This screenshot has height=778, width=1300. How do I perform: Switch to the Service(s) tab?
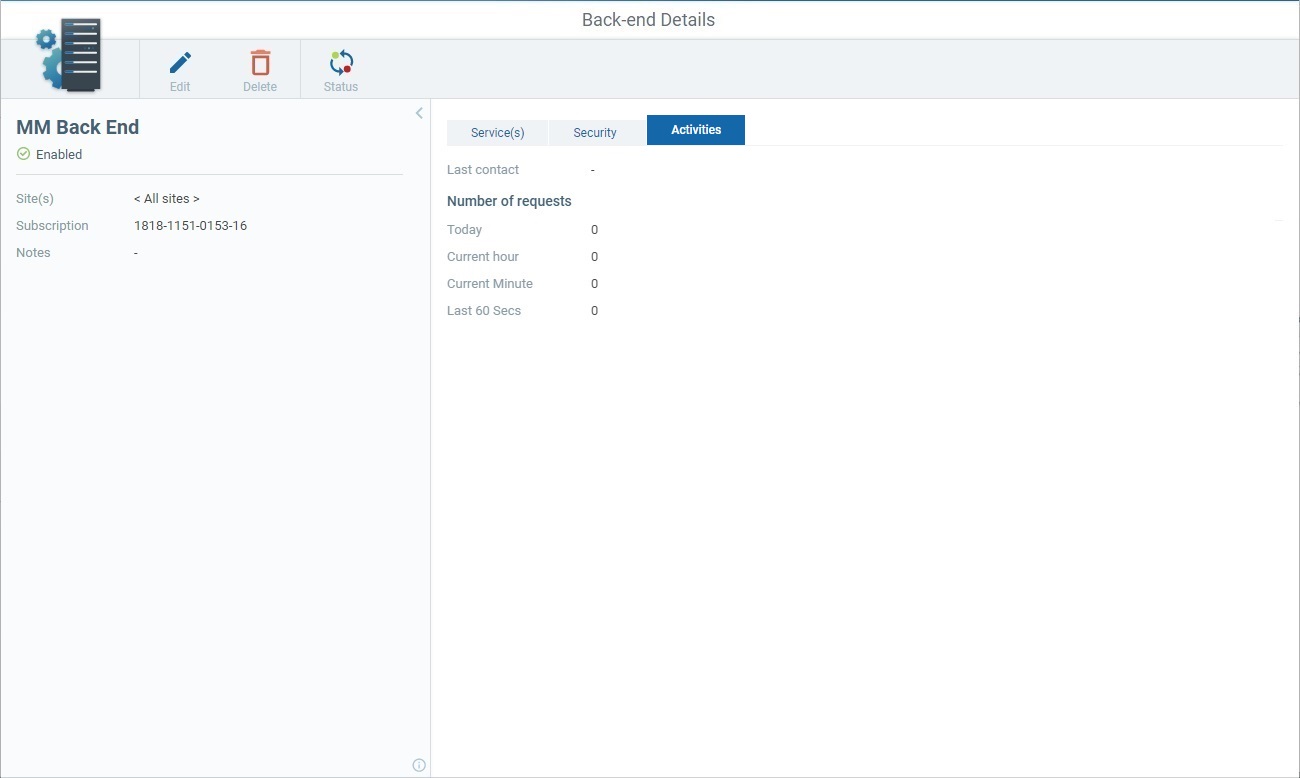click(x=497, y=131)
